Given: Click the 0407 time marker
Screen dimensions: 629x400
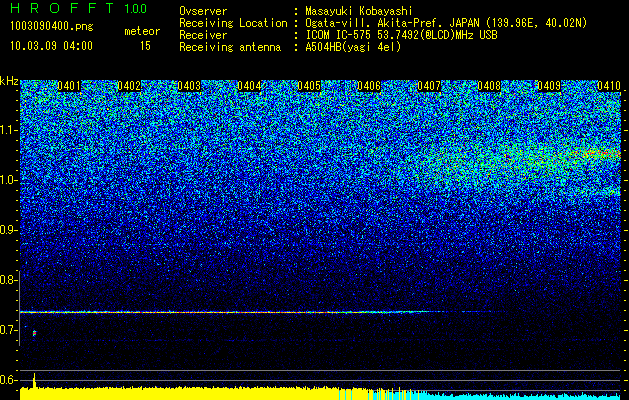Looking at the screenshot, I should [x=429, y=86].
